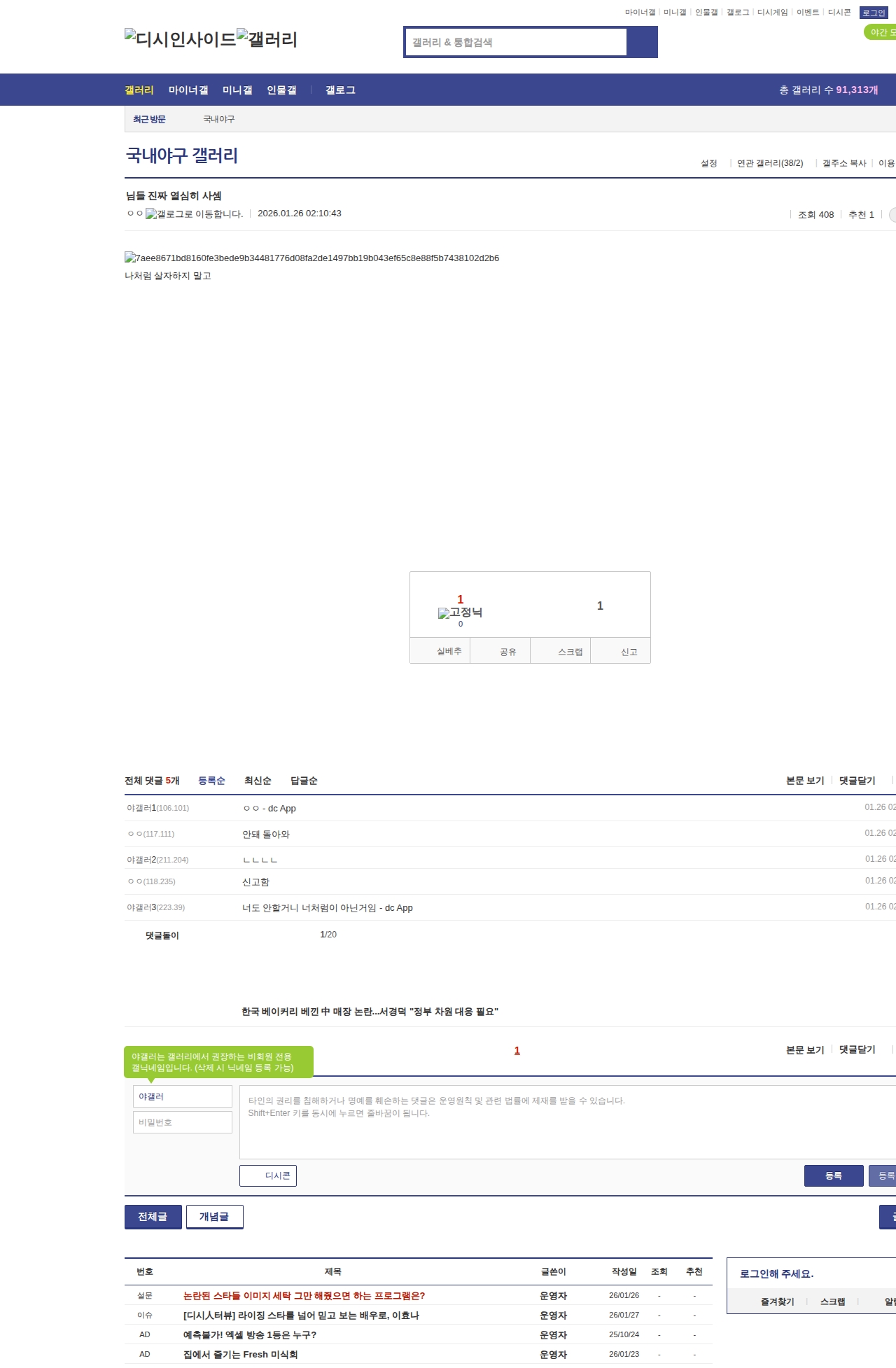Screen dimensions: 896x1368
Task: Click the 고정닉 recommend icon
Action: [x=460, y=613]
